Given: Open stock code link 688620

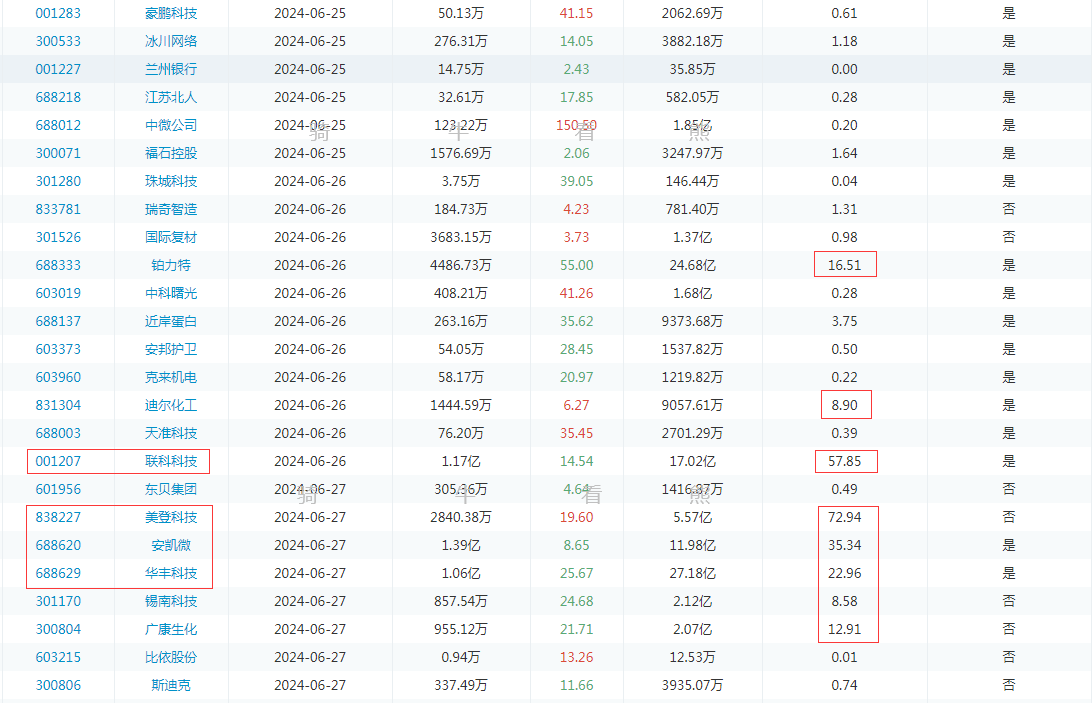Looking at the screenshot, I should click(58, 545).
